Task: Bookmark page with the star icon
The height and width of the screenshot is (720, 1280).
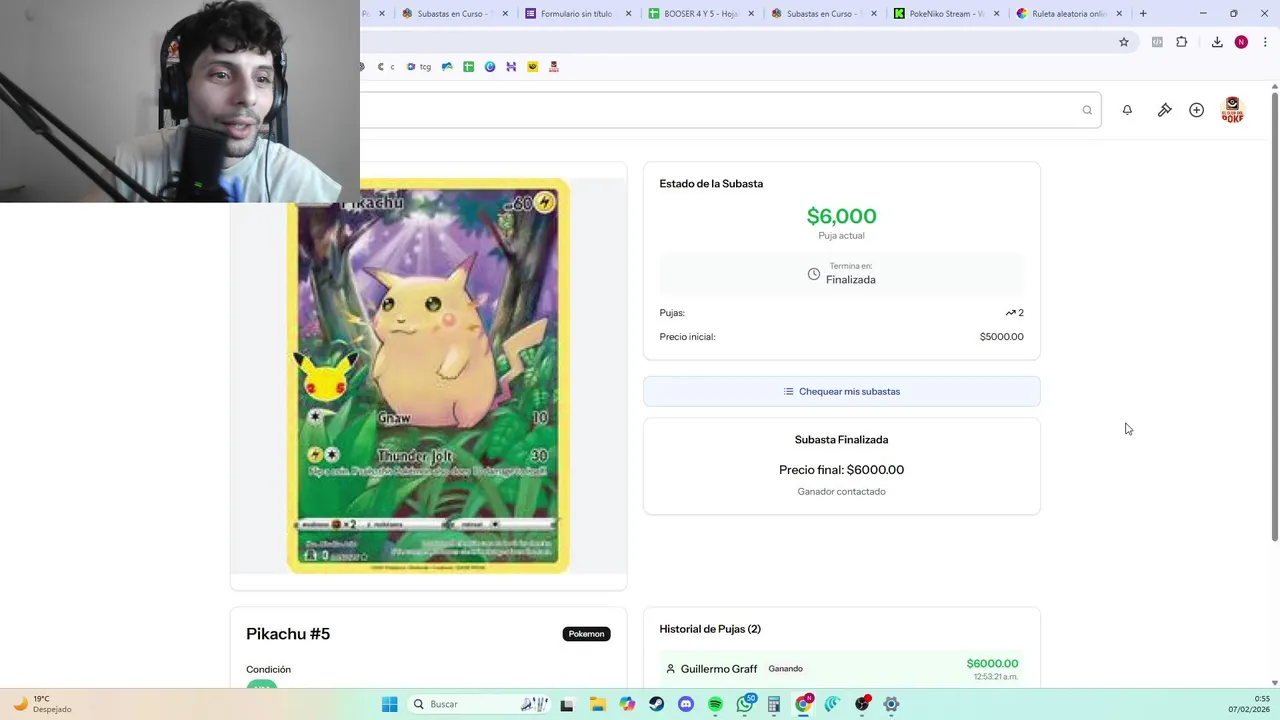Action: point(1124,42)
